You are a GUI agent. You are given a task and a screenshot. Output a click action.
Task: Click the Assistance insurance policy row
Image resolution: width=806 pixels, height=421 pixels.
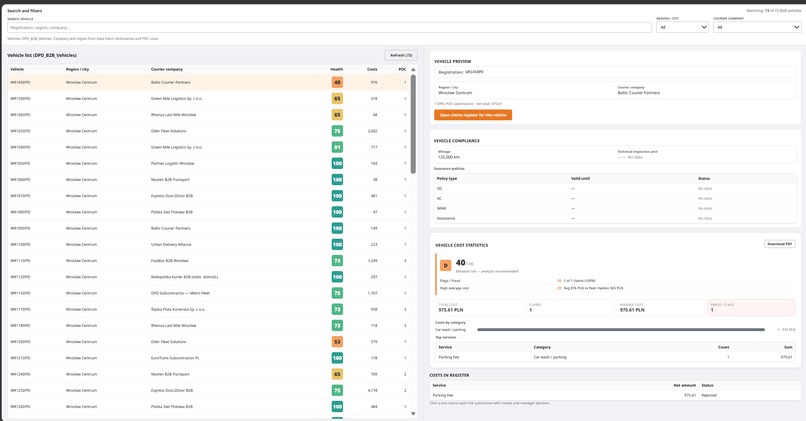615,218
